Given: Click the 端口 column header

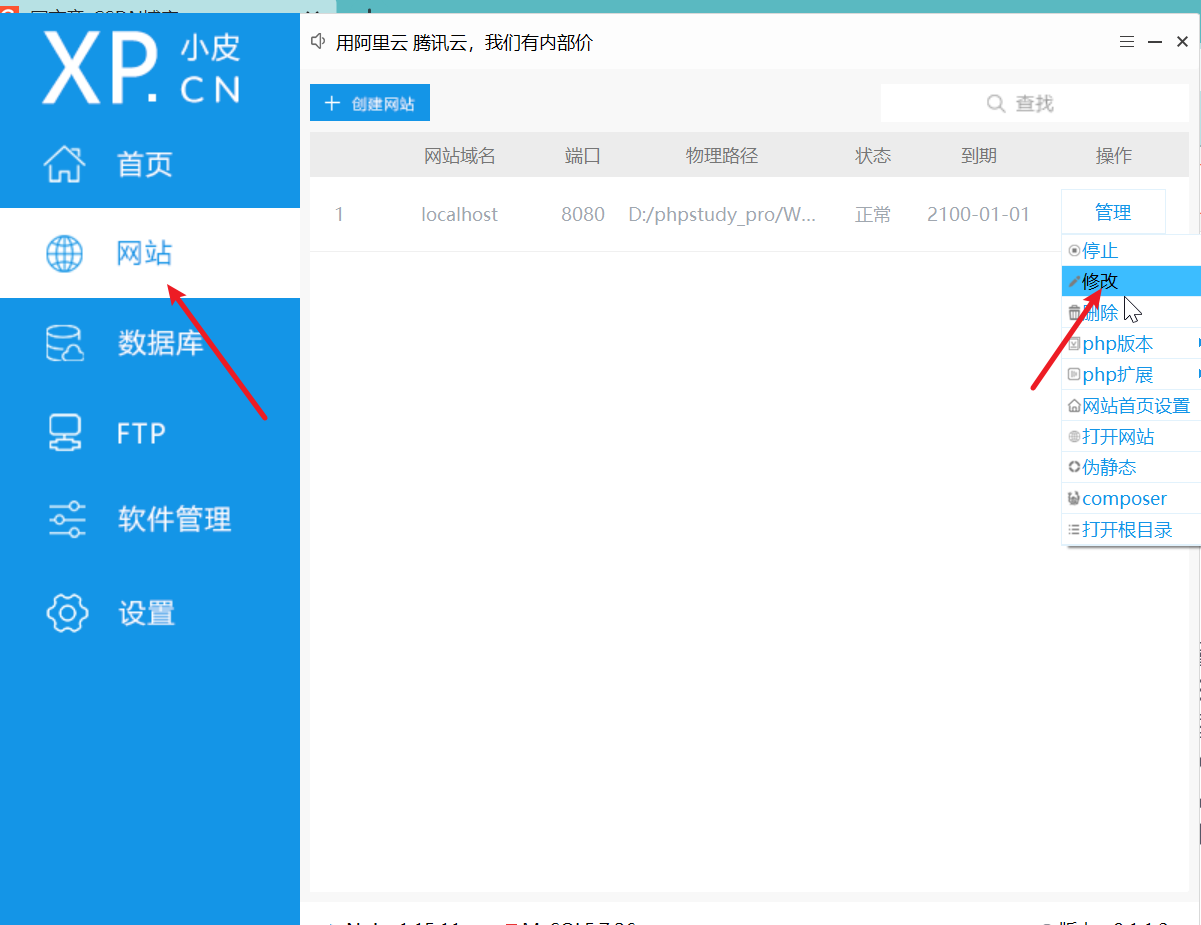Looking at the screenshot, I should (x=583, y=156).
